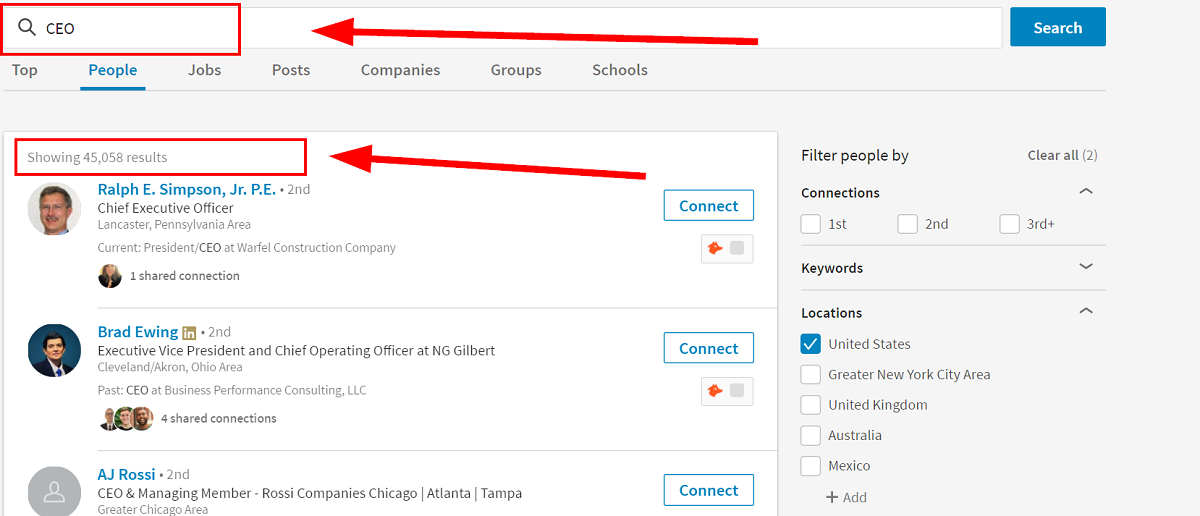The width and height of the screenshot is (1200, 516).
Task: Open Ralph E. Simpson's profile photo
Action: 54,209
